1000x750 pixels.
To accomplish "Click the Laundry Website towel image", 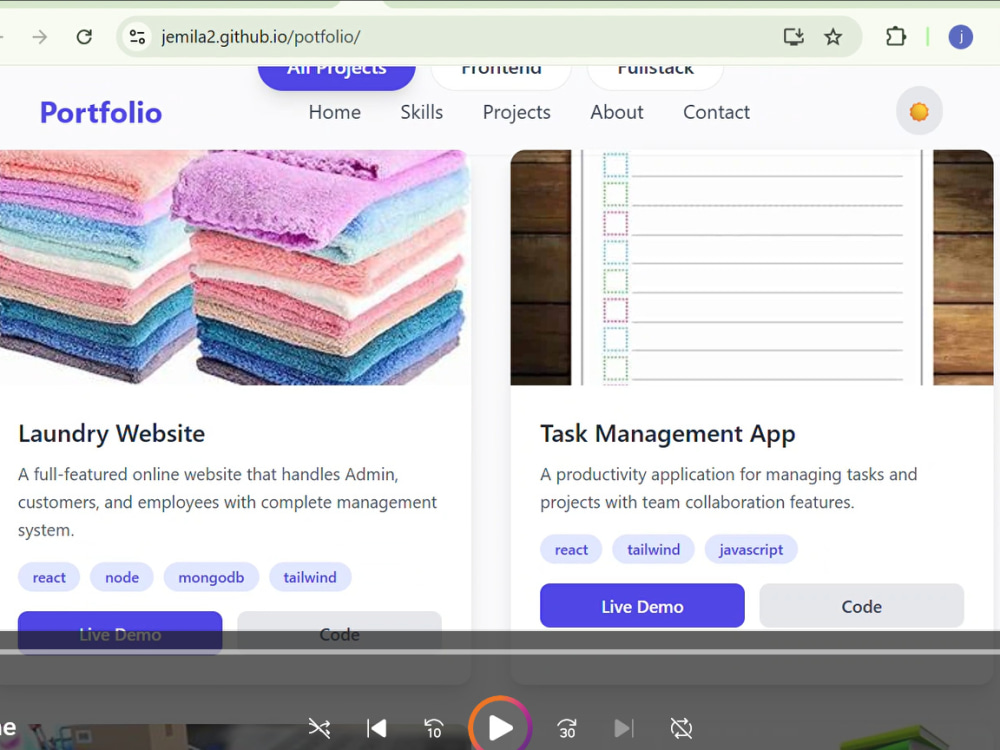I will (x=235, y=267).
